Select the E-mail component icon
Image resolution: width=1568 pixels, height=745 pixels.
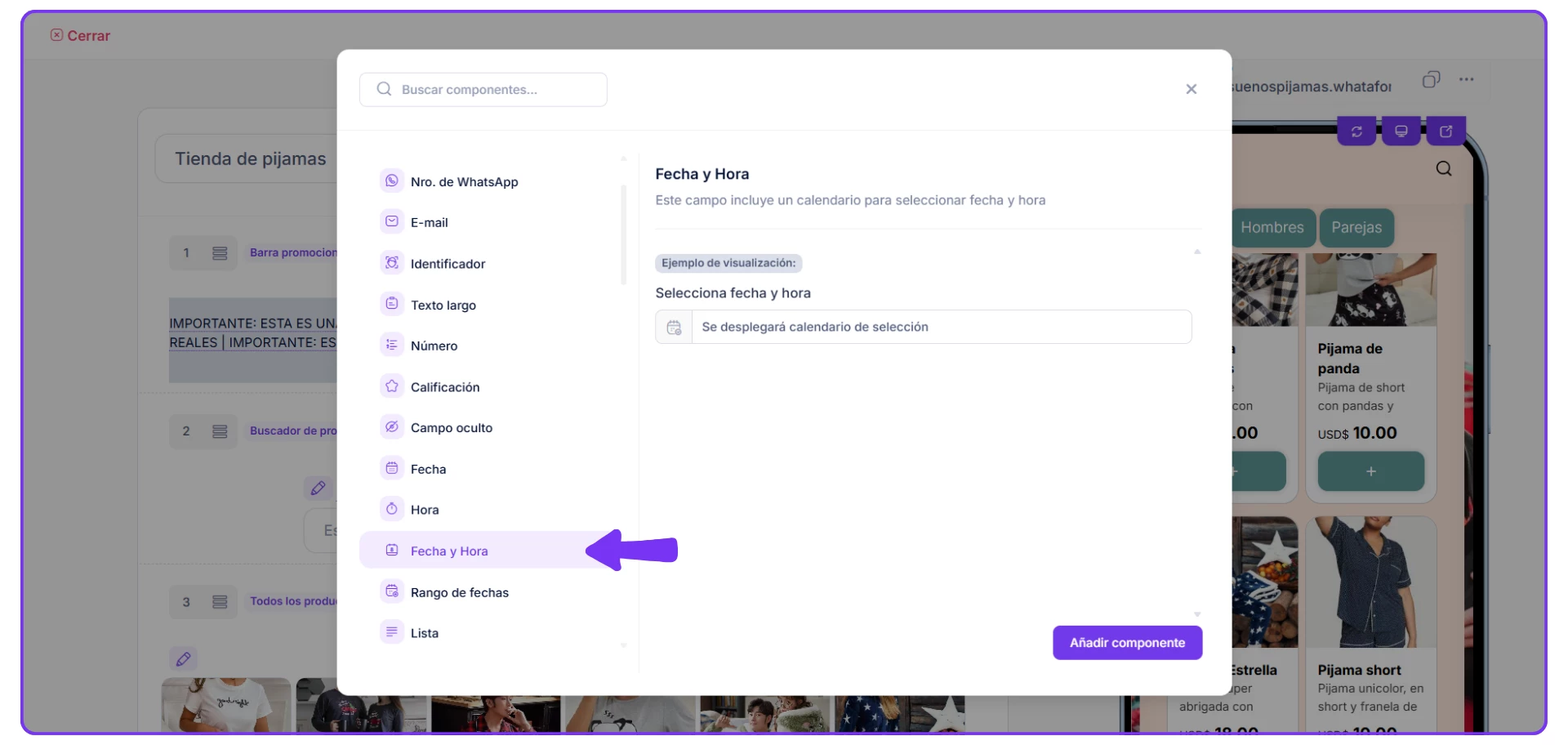pos(392,221)
